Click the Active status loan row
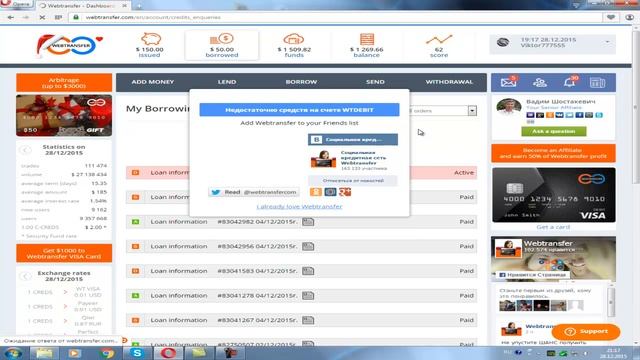Image resolution: width=640 pixels, height=360 pixels. (x=301, y=173)
